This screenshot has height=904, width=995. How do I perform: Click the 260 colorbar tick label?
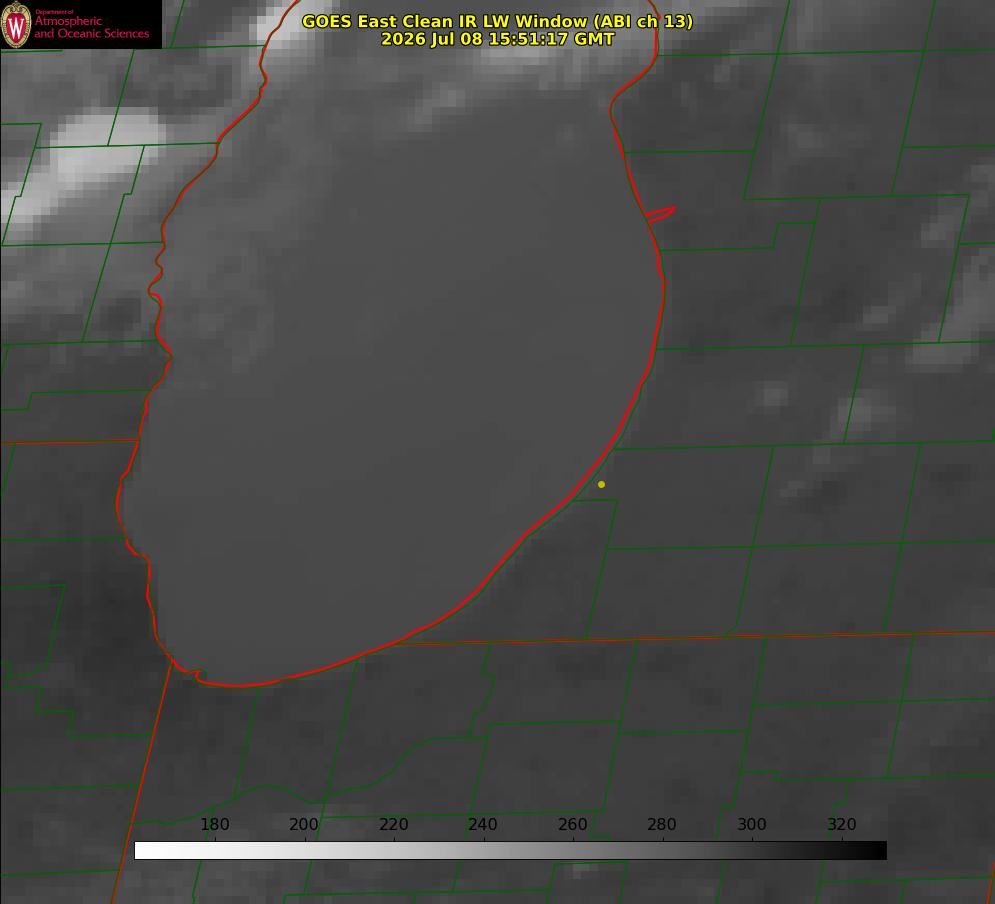pyautogui.click(x=572, y=824)
